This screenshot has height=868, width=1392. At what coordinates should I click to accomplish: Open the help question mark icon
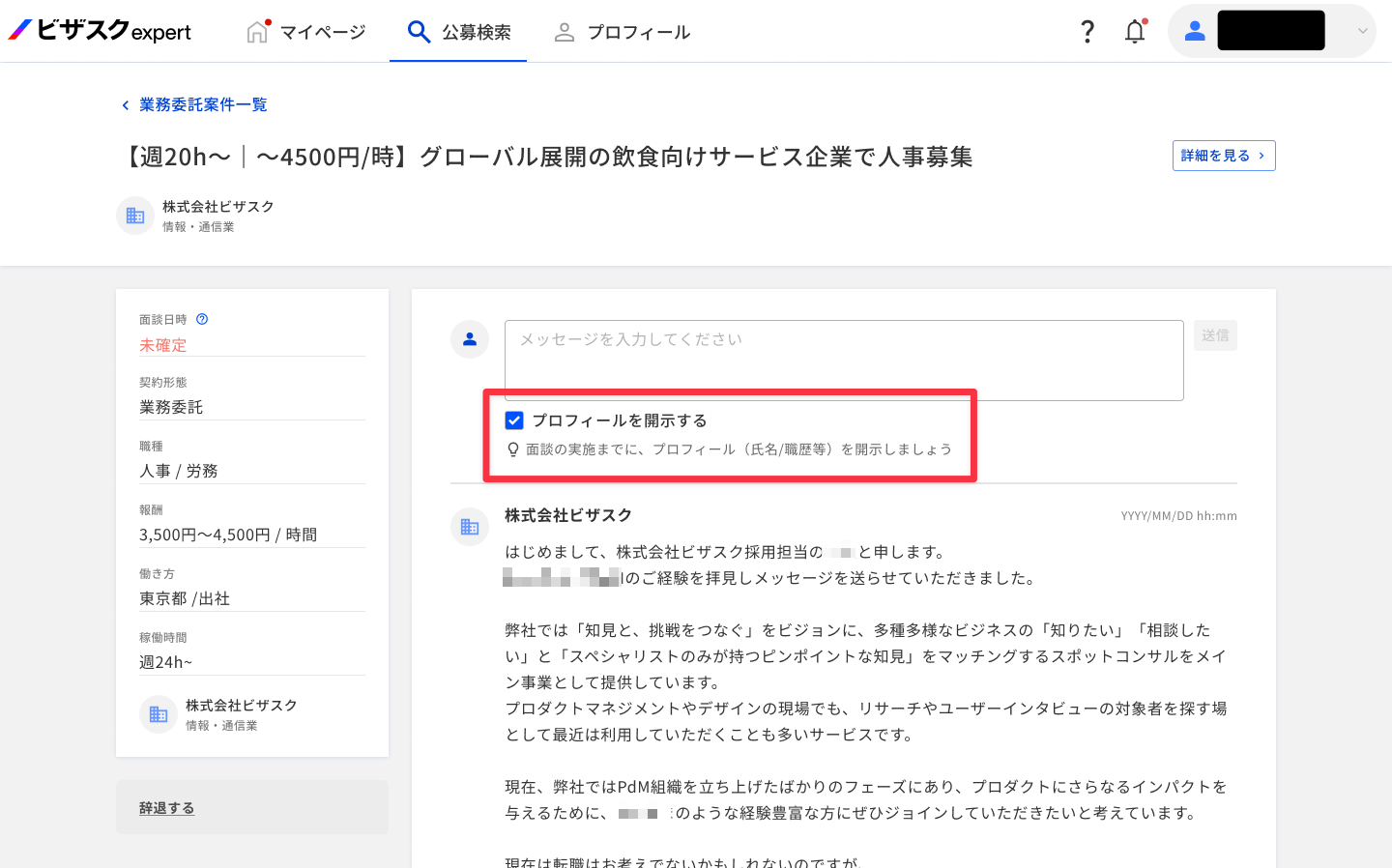point(1087,32)
